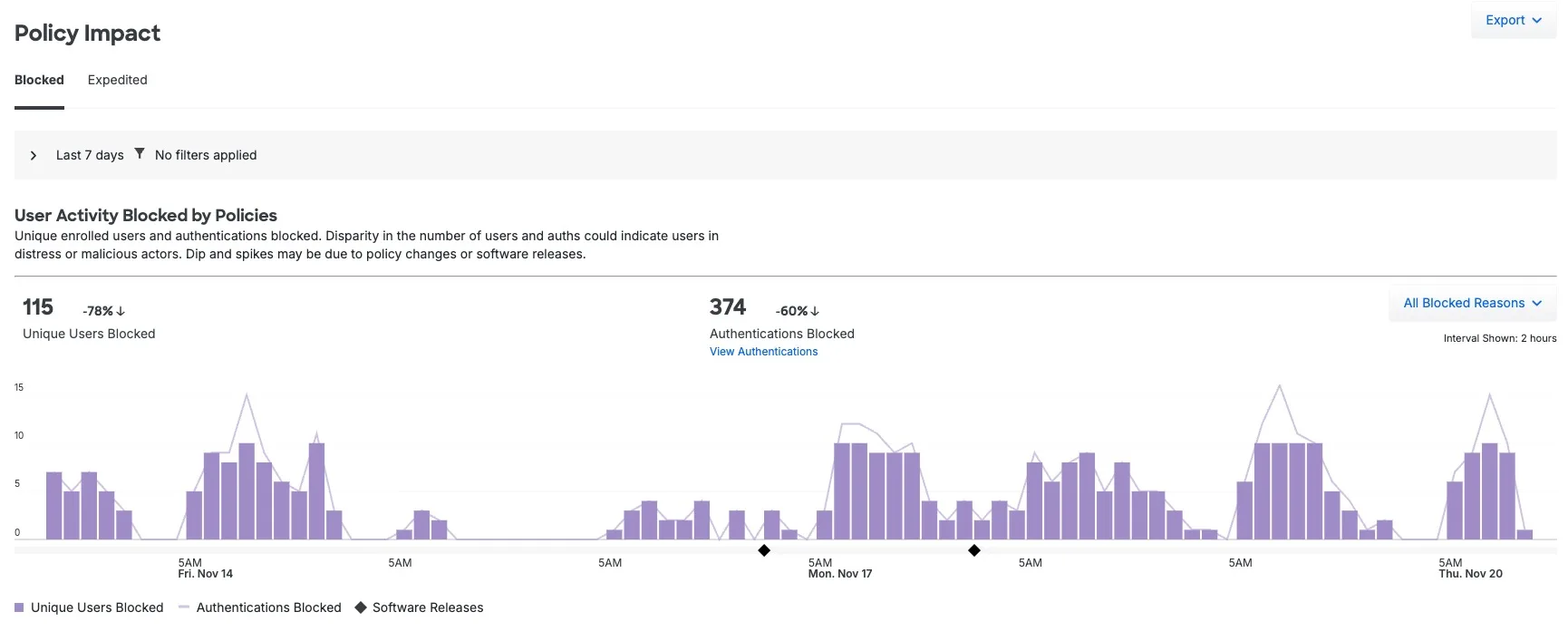1568x641 pixels.
Task: Click the No filters applied text
Action: pyautogui.click(x=206, y=155)
